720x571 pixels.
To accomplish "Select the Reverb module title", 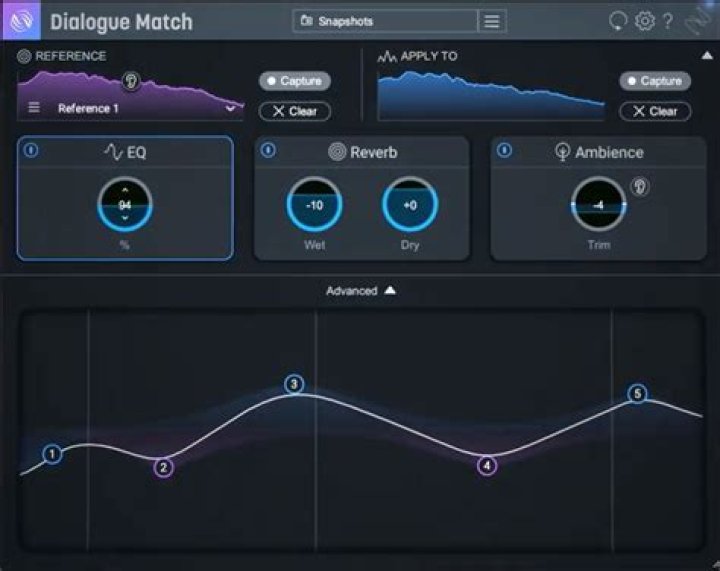I will (x=374, y=152).
